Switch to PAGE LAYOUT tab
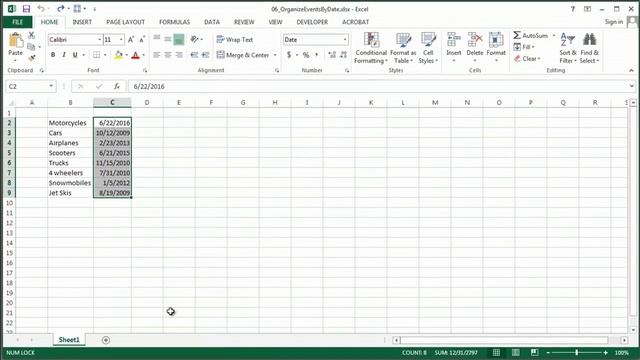This screenshot has height=360, width=640. pos(125,22)
